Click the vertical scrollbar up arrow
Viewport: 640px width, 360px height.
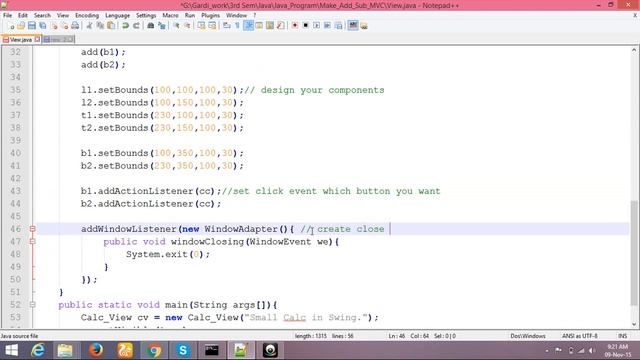tap(633, 50)
